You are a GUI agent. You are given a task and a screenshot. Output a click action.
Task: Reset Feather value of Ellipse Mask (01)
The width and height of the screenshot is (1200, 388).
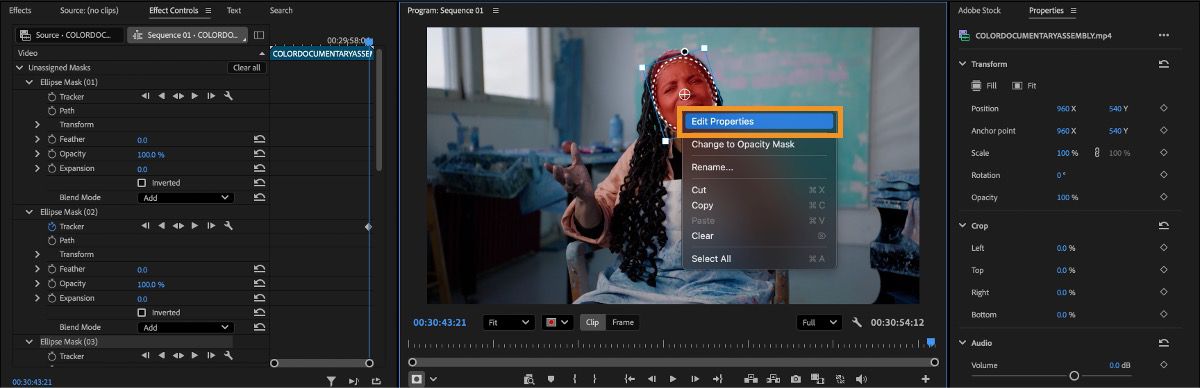[260, 140]
